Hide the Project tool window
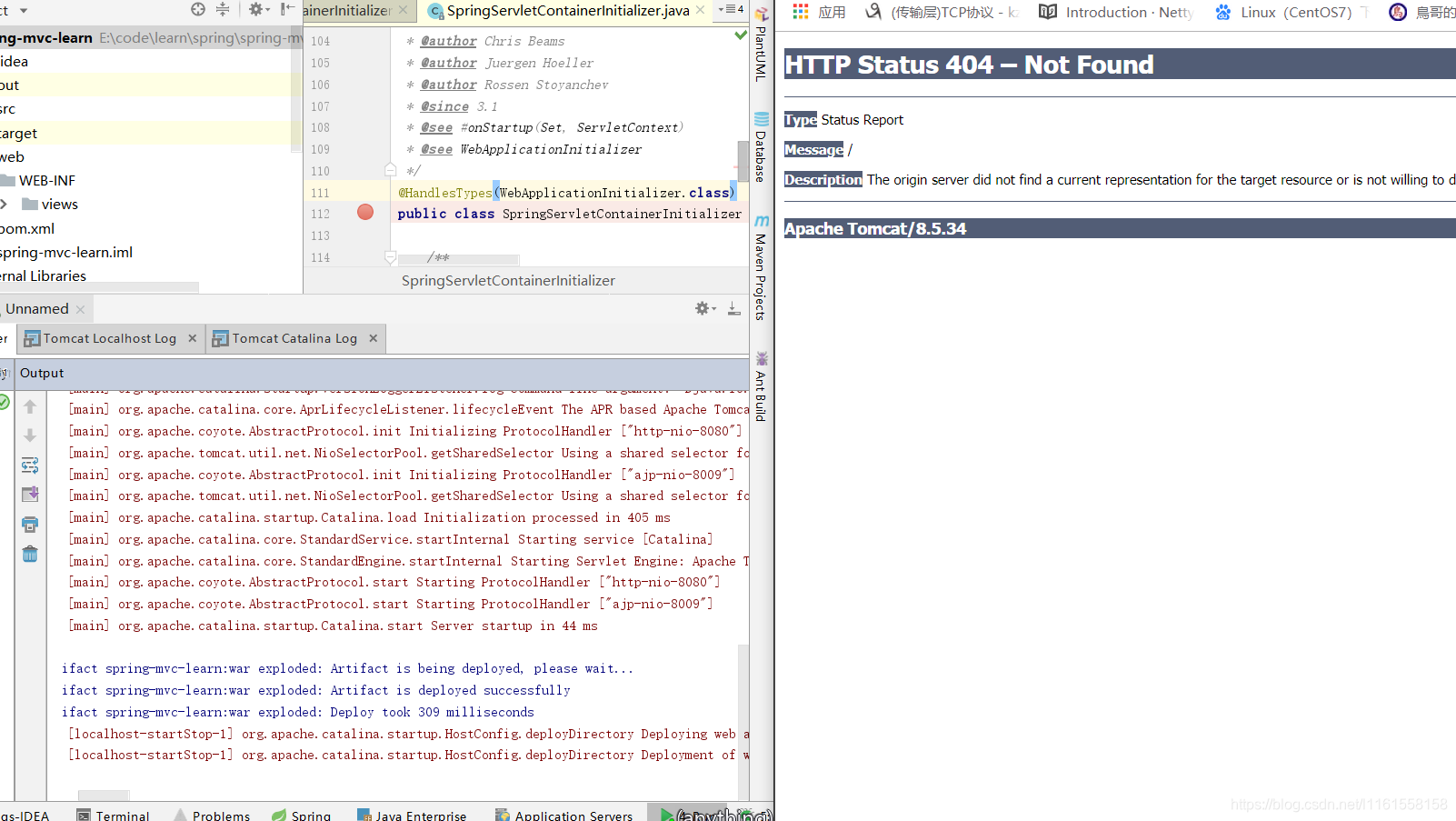This screenshot has height=821, width=1456. pos(287,9)
